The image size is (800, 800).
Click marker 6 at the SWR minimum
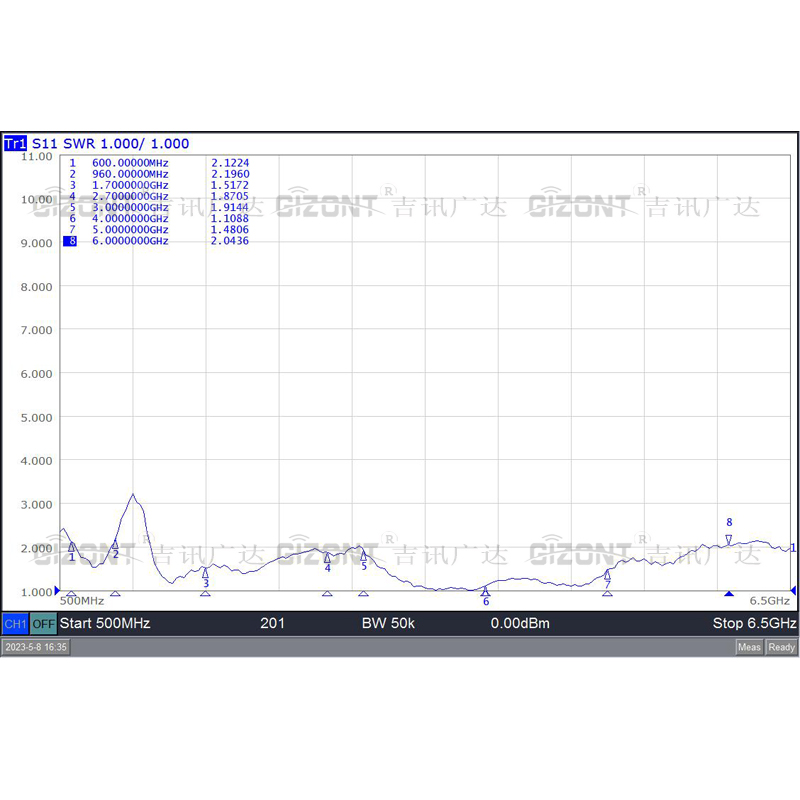coord(485,591)
